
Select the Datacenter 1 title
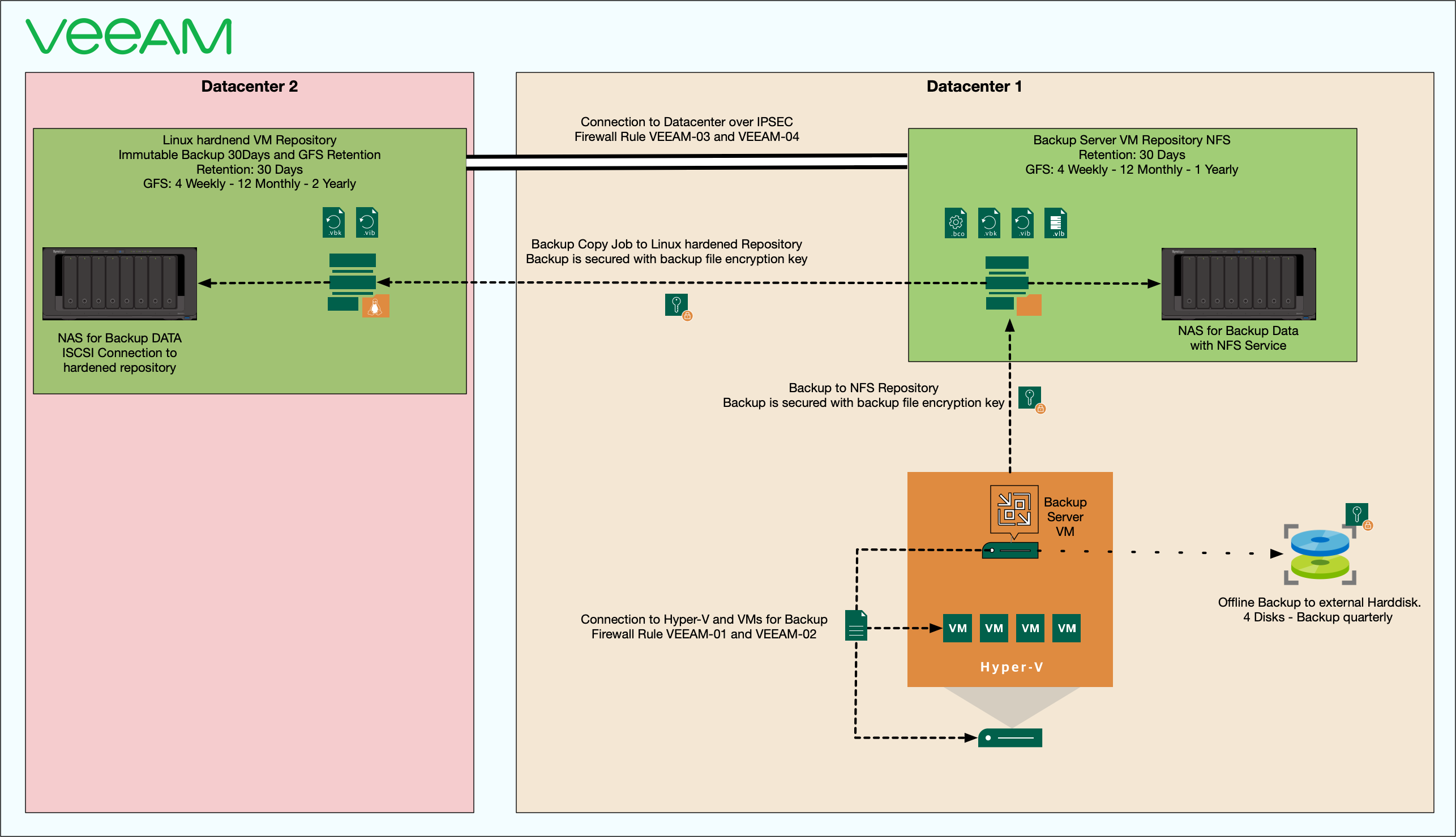click(974, 86)
